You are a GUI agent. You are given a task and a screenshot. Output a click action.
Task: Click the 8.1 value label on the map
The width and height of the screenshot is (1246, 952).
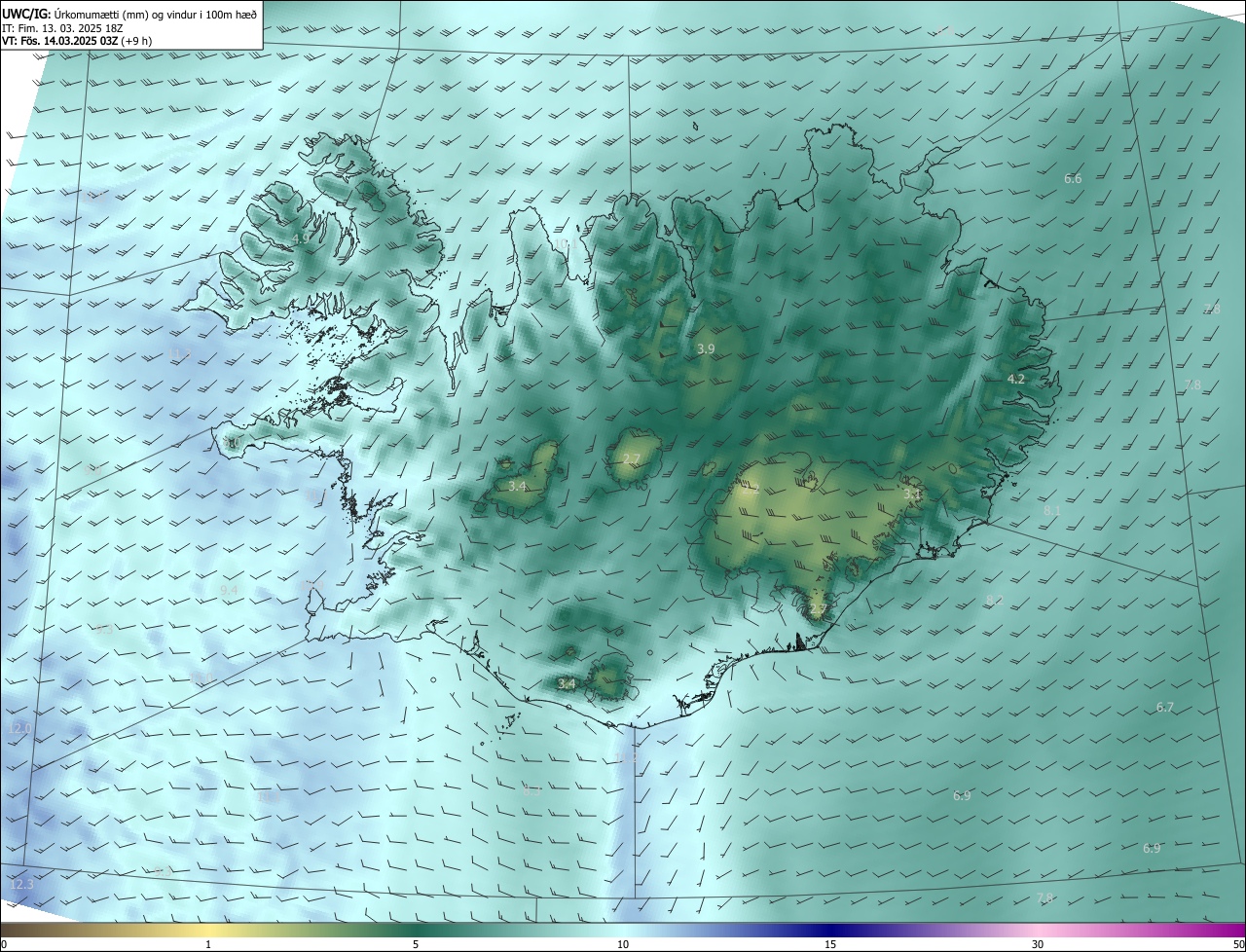1052,510
